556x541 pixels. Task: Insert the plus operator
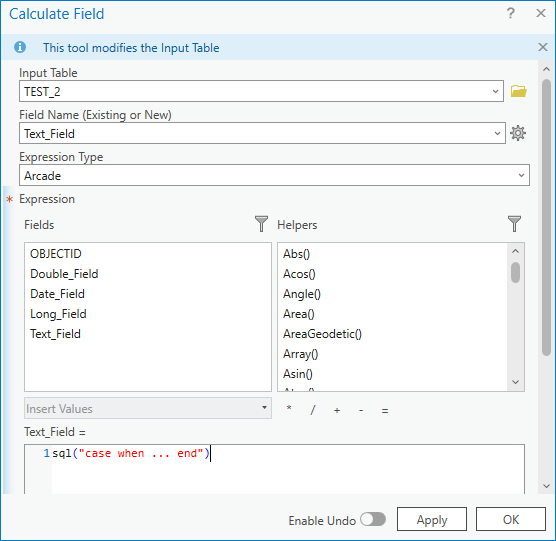point(337,411)
